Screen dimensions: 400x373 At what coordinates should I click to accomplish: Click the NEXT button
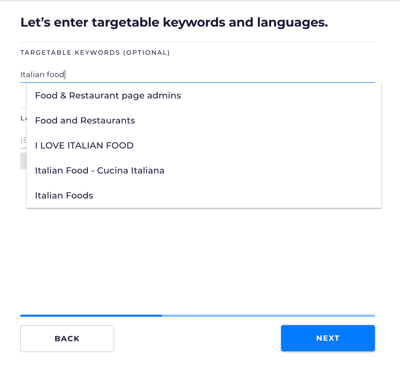(x=328, y=338)
